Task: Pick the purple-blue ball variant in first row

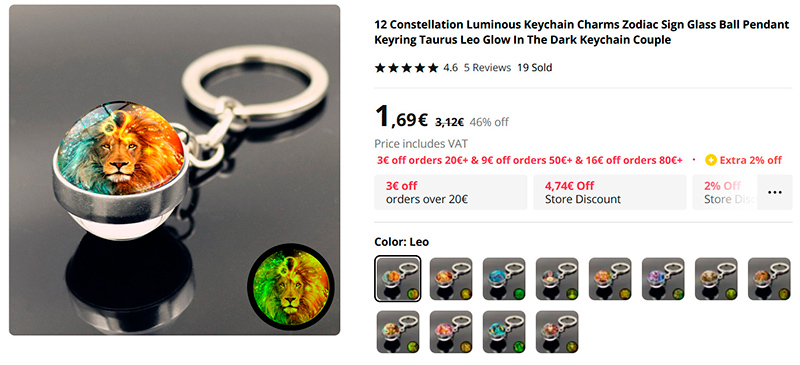Action: click(663, 279)
